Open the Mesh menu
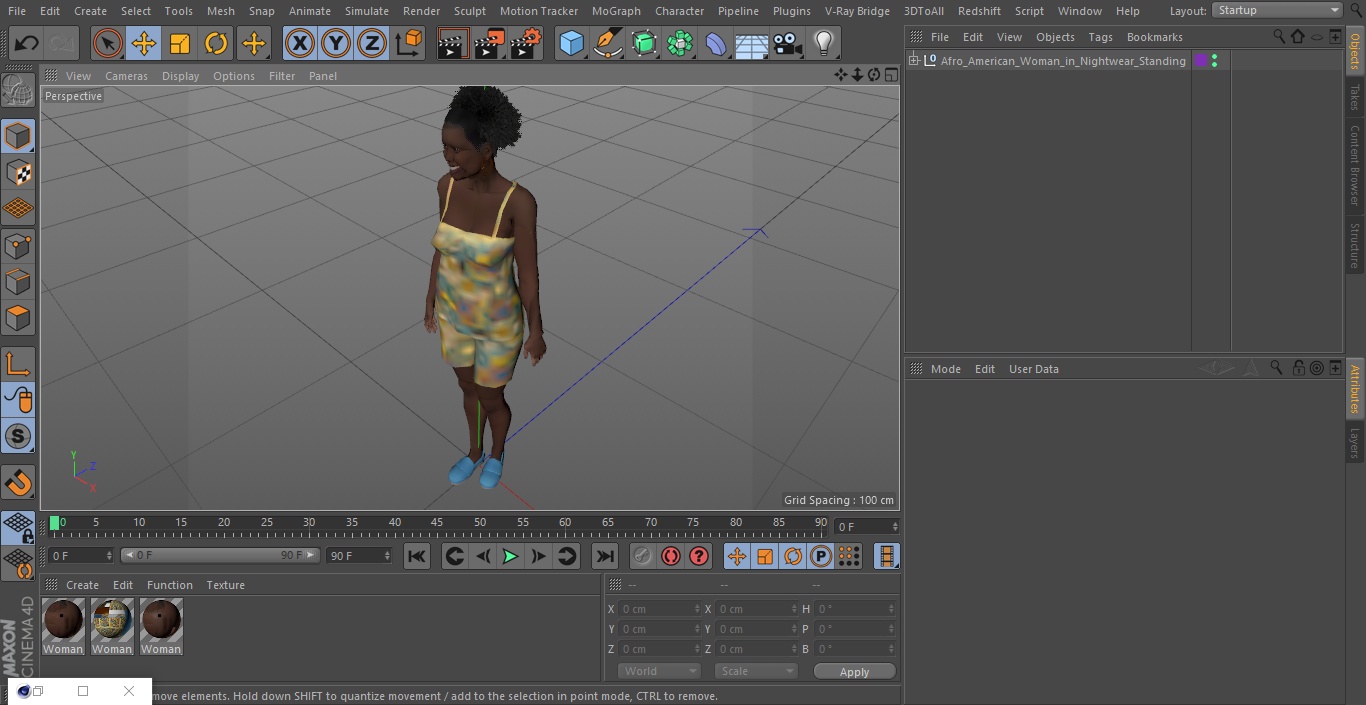1366x705 pixels. click(220, 11)
